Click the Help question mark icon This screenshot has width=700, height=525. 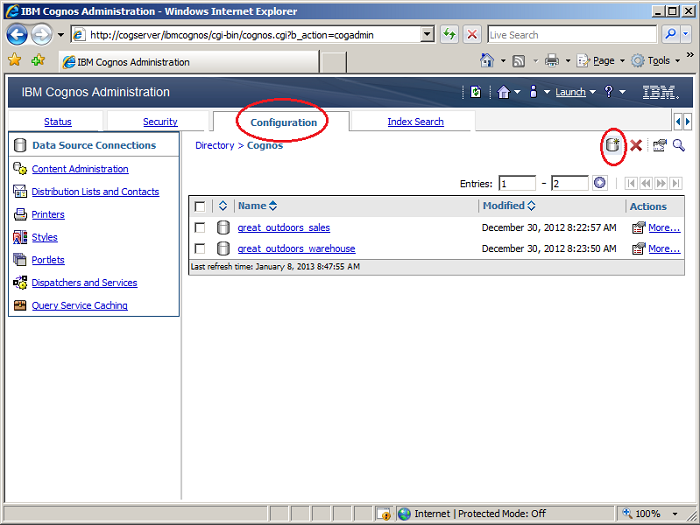coord(608,92)
